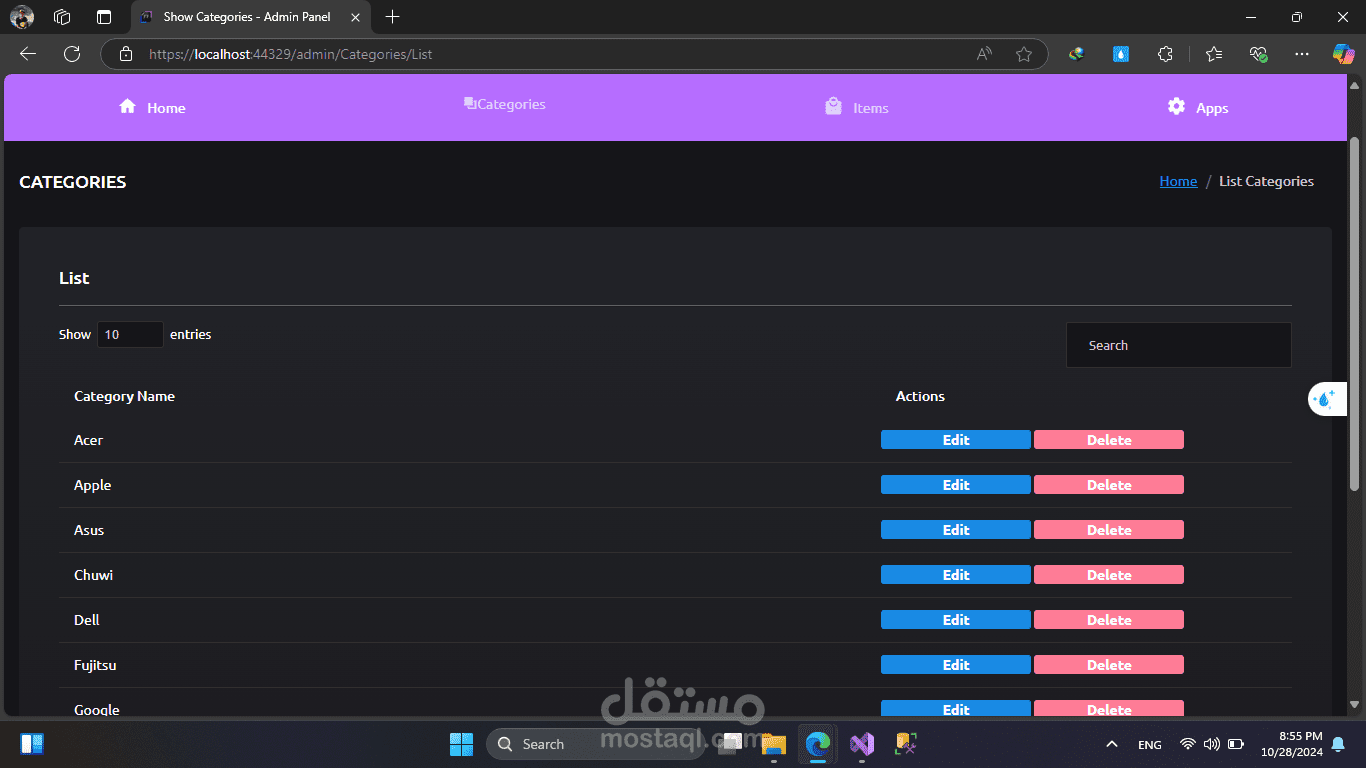The image size is (1366, 768).
Task: Show hidden system tray icons
Action: click(x=1111, y=744)
